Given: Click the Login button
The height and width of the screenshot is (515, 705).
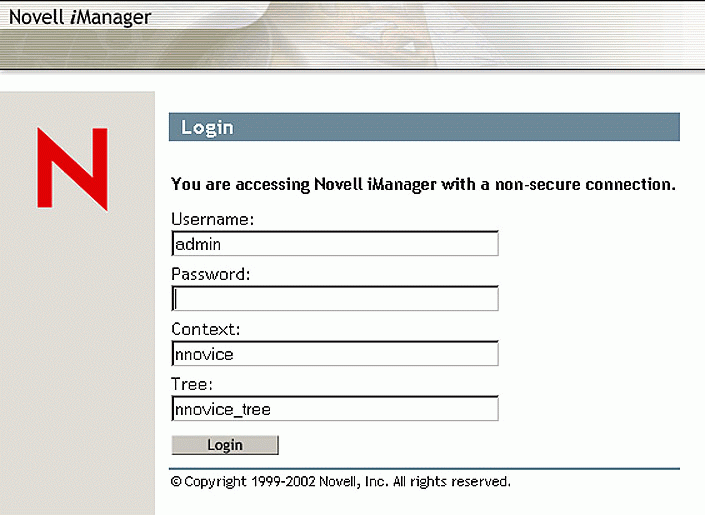Looking at the screenshot, I should point(225,445).
